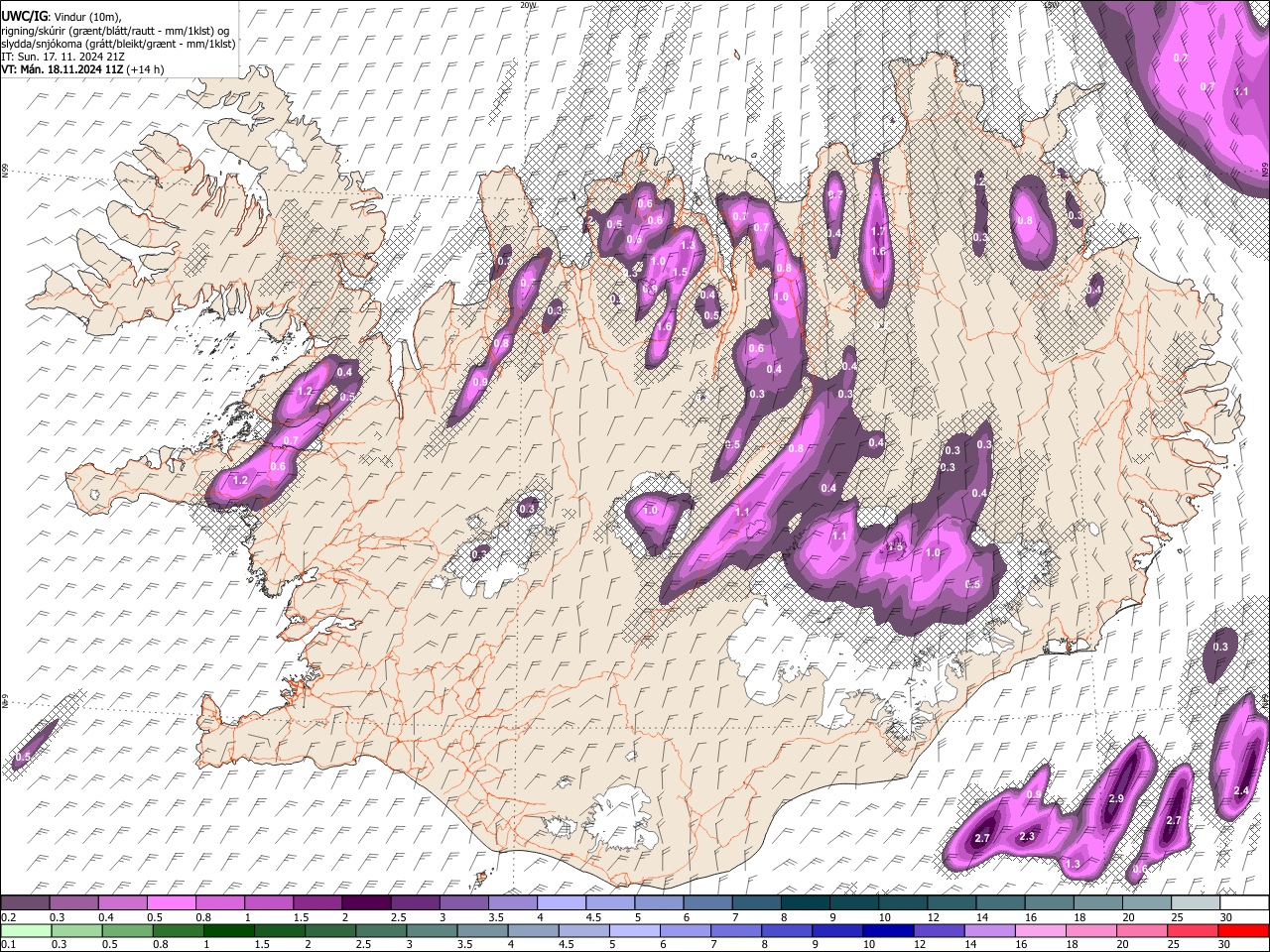Viewport: 1270px width, 952px height.
Task: Pick the palest green 0.1–0.3 swatch in lower legend
Action: click(26, 930)
